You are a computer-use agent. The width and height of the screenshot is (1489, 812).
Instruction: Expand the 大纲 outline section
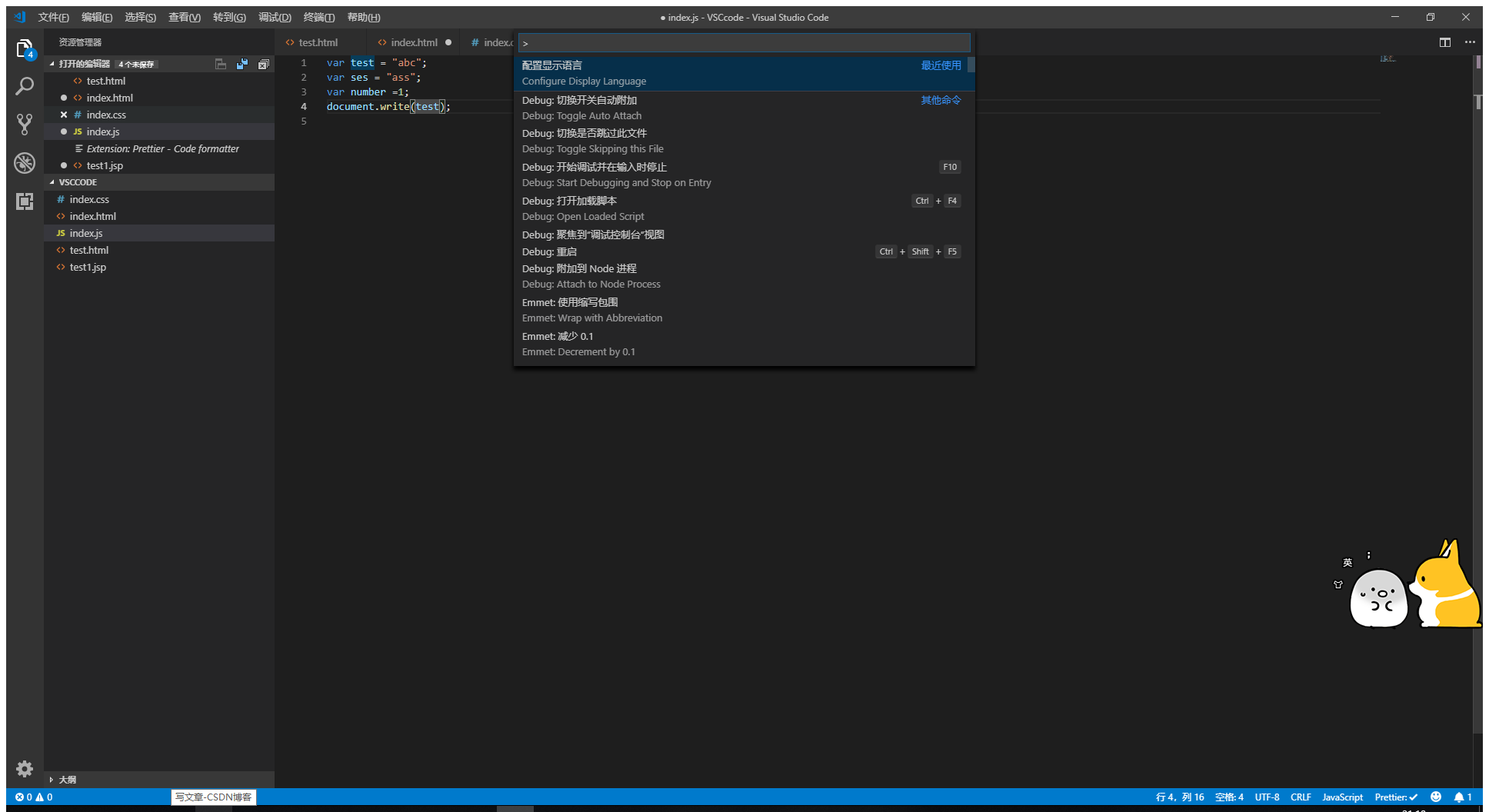pyautogui.click(x=65, y=779)
